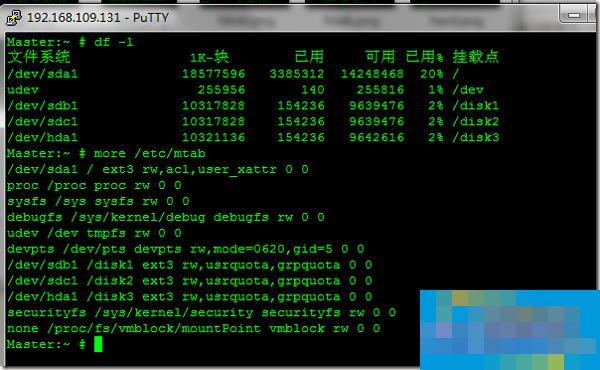Image resolution: width=600 pixels, height=370 pixels.
Task: Click the column header 1K-块
Action: pos(209,57)
